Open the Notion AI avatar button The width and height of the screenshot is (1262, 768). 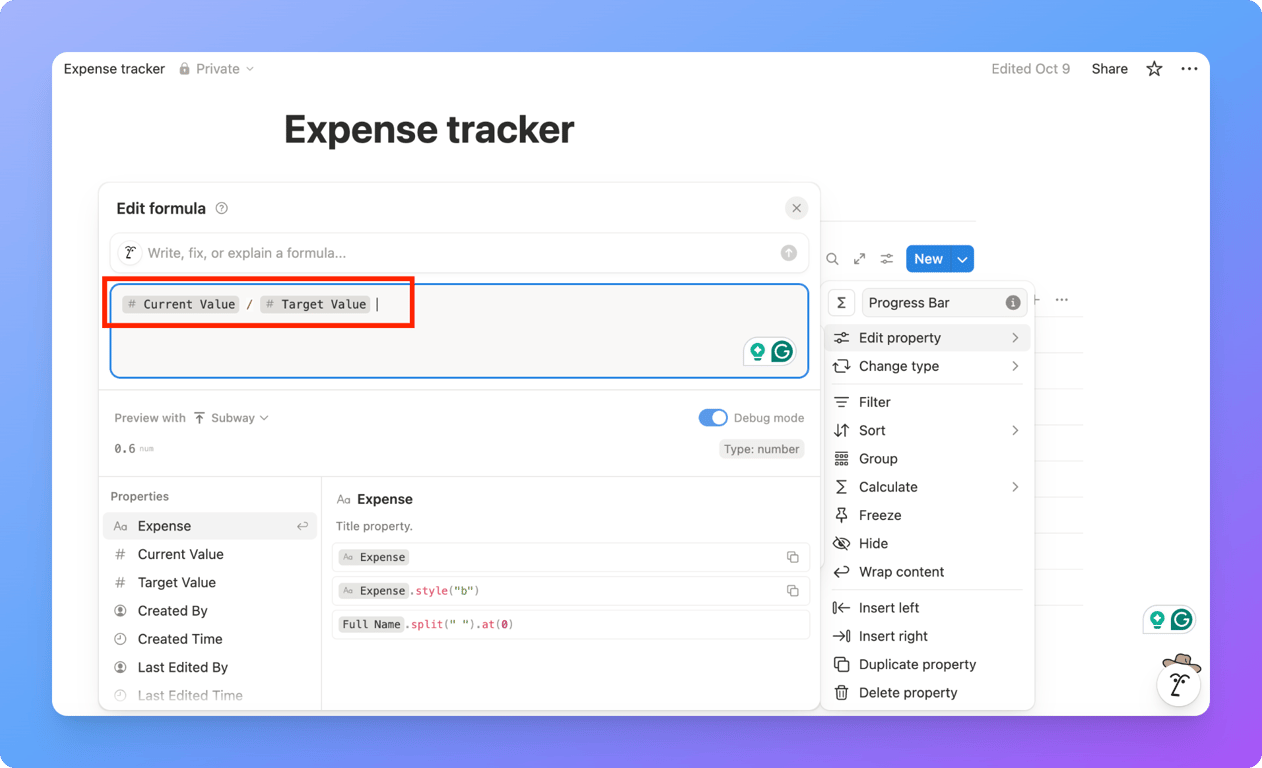click(1179, 684)
